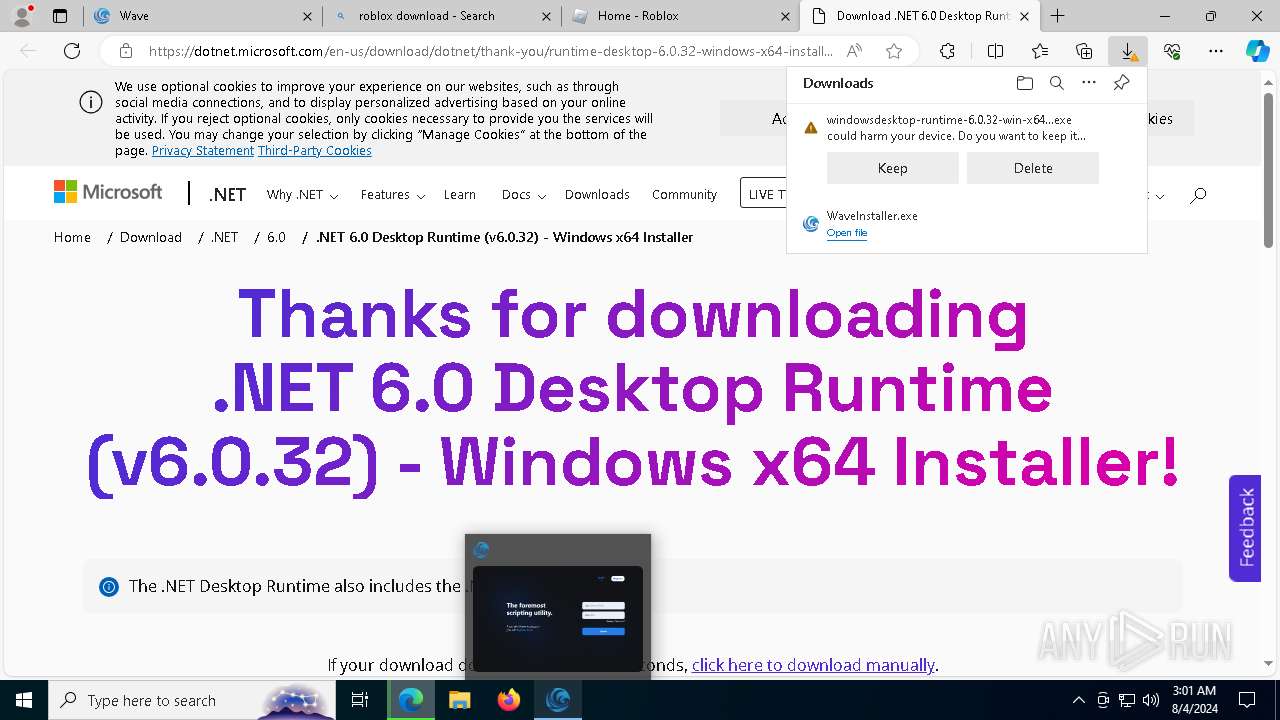The image size is (1280, 720).
Task: Go to Download breadcrumb
Action: [x=151, y=237]
